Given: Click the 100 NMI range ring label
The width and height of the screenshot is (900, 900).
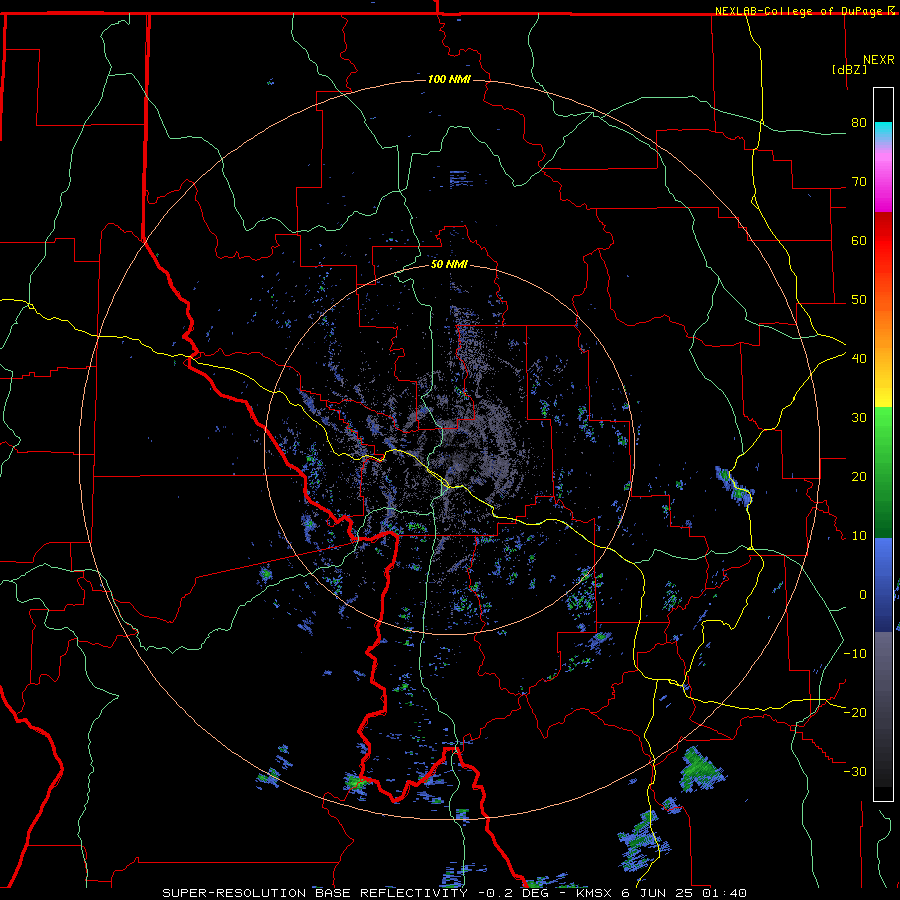Looking at the screenshot, I should coord(449,79).
